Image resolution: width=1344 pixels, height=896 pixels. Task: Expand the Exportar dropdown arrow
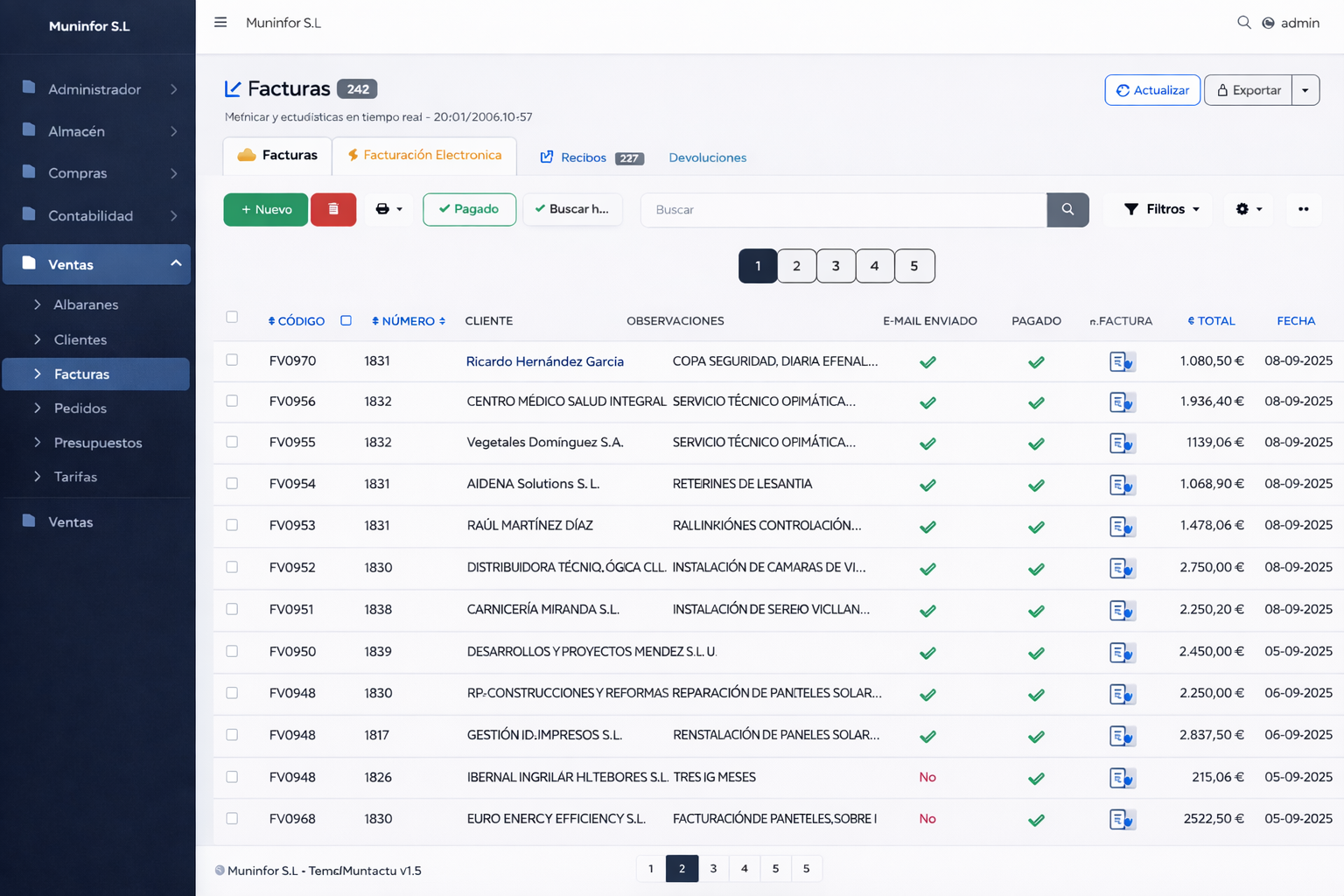tap(1305, 90)
